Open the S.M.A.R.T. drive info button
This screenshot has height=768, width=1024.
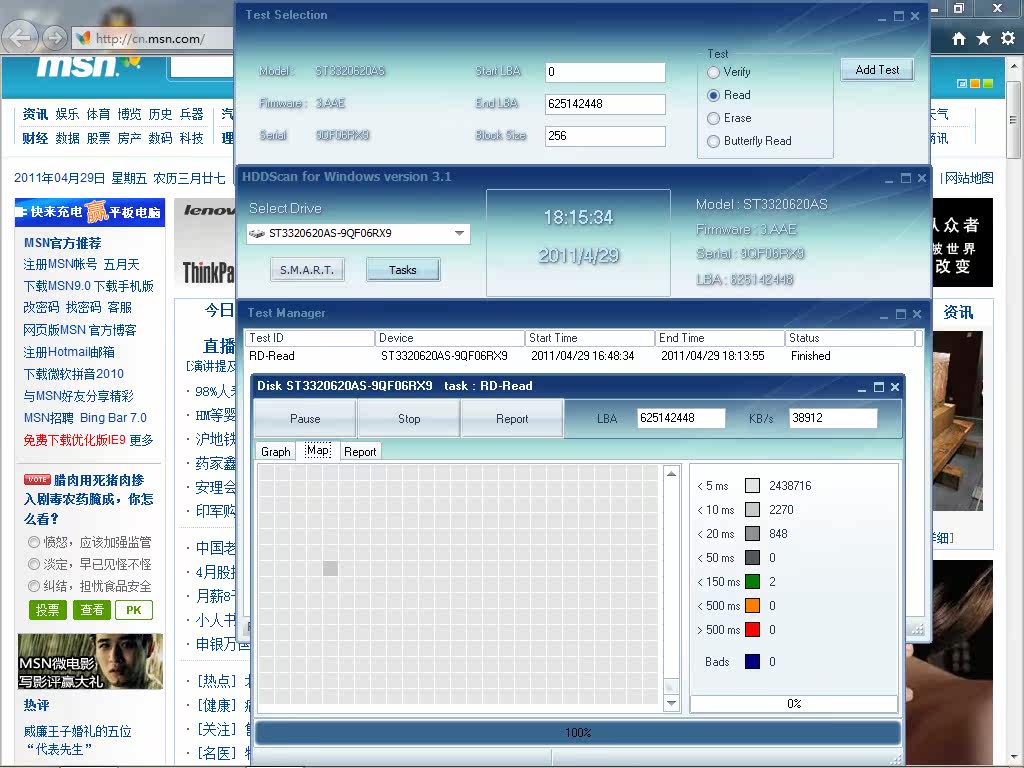click(x=307, y=270)
